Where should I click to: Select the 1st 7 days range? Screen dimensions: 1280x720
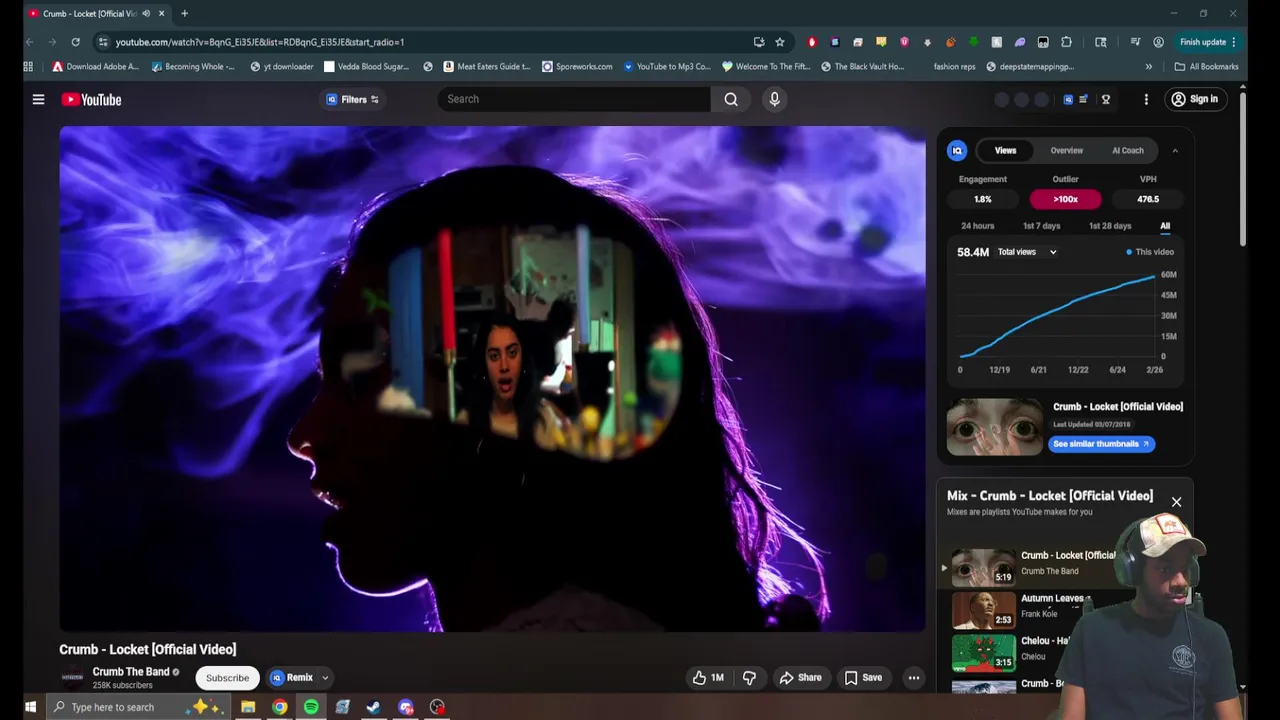pyautogui.click(x=1041, y=226)
